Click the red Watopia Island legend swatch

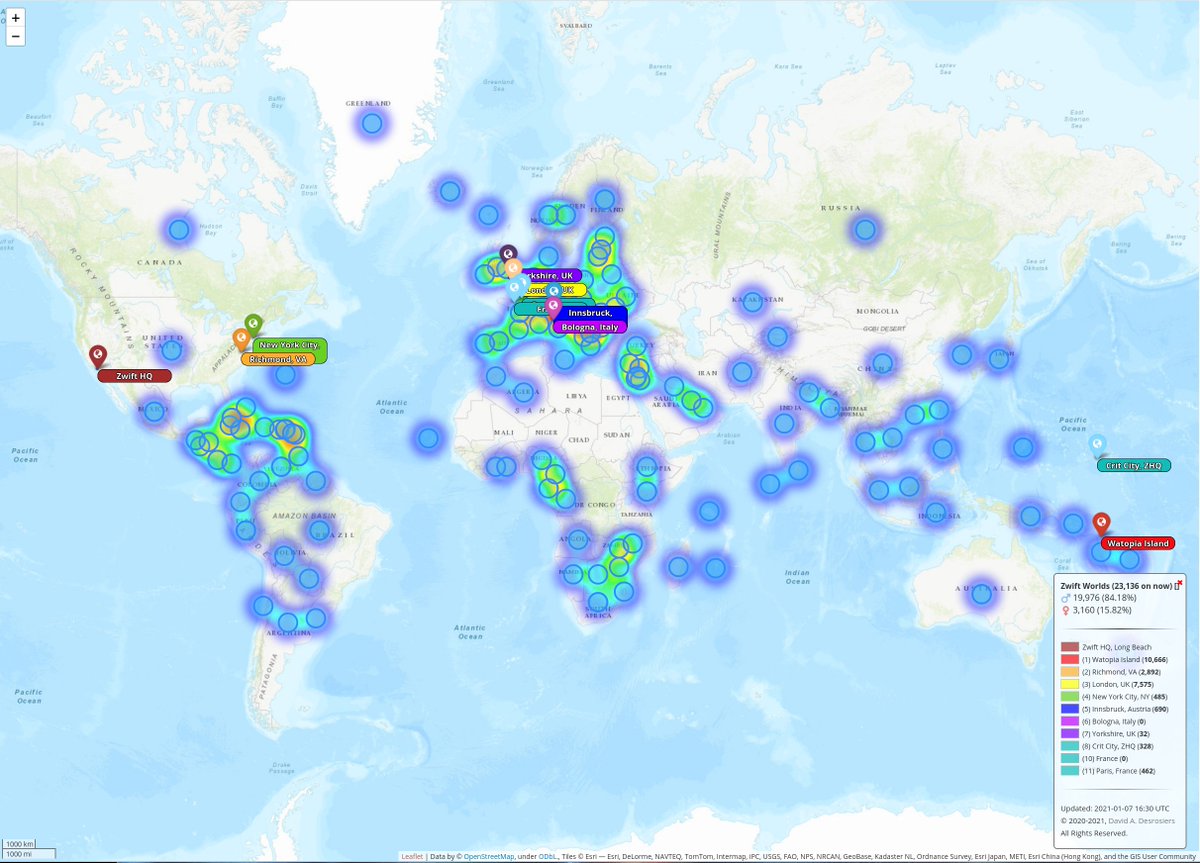1070,660
